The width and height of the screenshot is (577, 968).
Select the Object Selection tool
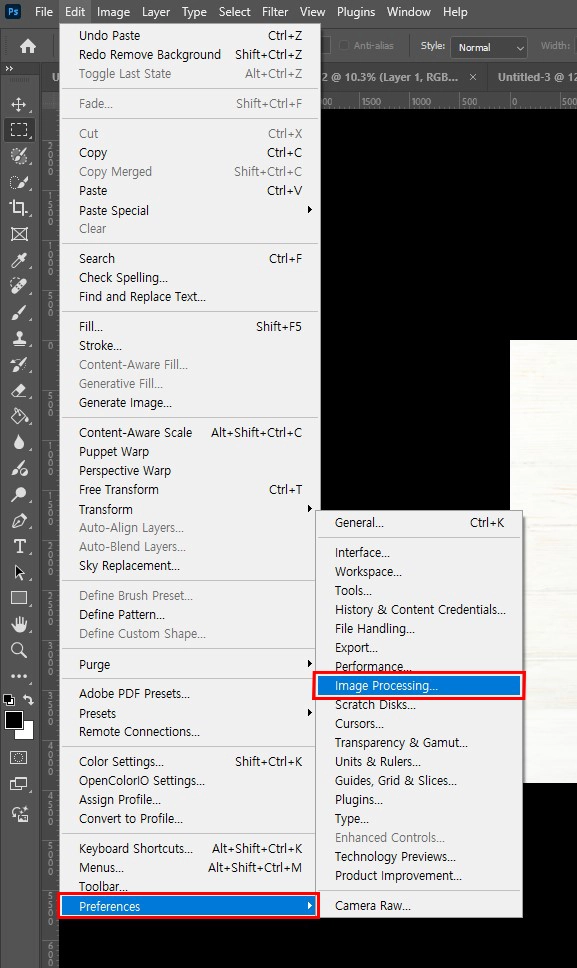point(19,156)
